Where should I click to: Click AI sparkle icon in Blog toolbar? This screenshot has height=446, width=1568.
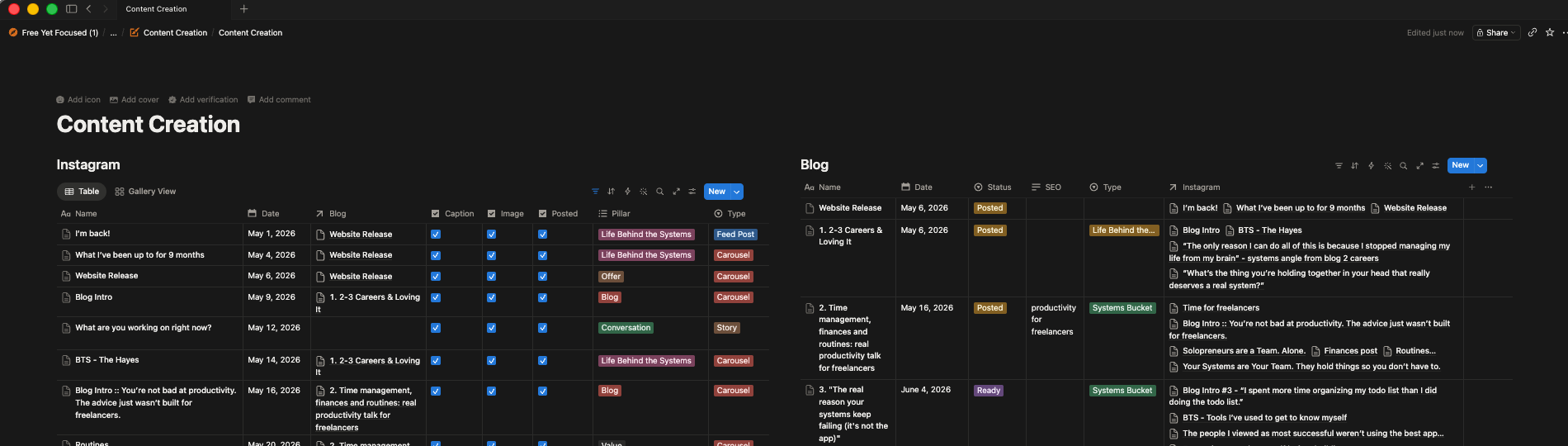click(1387, 166)
